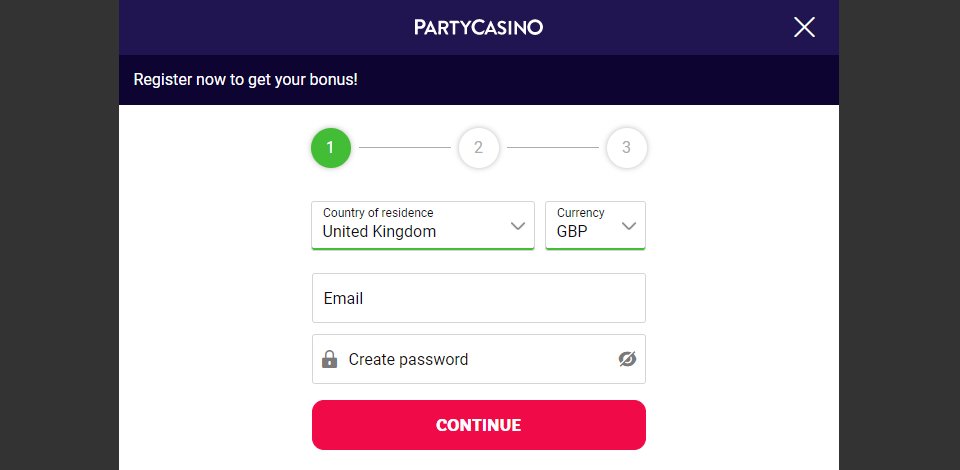Screen dimensions: 960x470
Task: Focus the Email input field
Action: click(479, 298)
